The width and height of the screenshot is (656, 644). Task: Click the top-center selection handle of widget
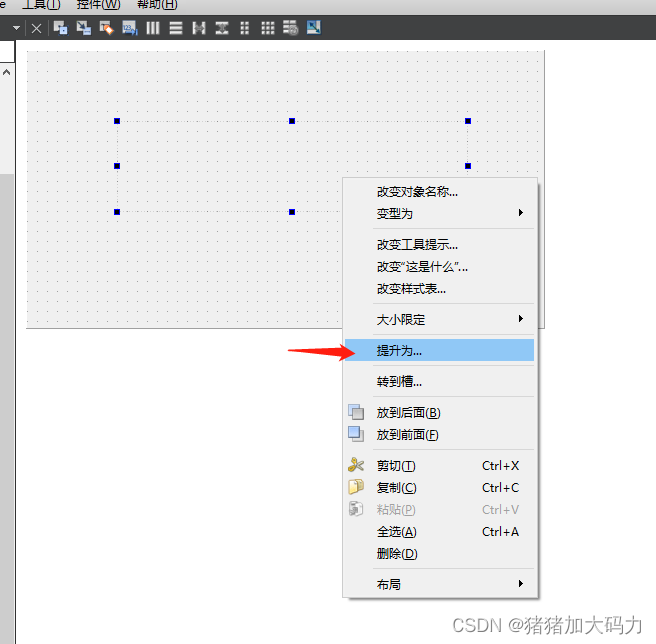[x=292, y=121]
